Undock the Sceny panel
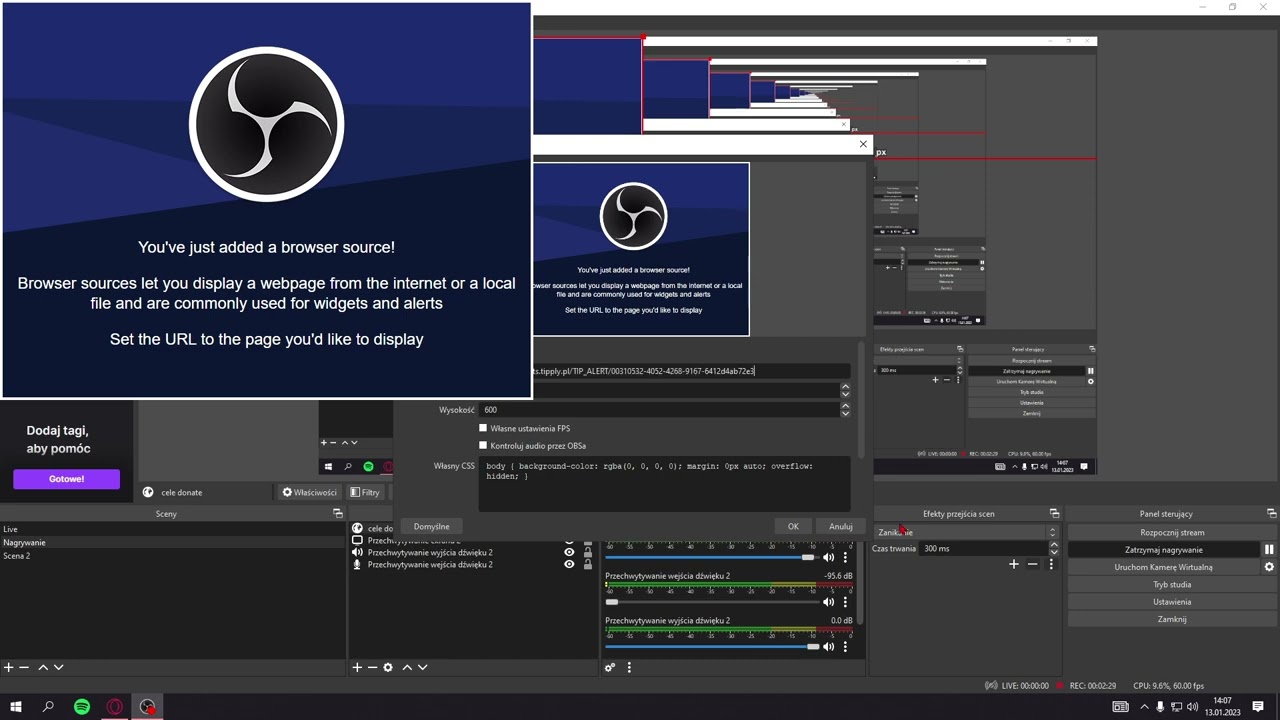The image size is (1280, 720). [337, 513]
